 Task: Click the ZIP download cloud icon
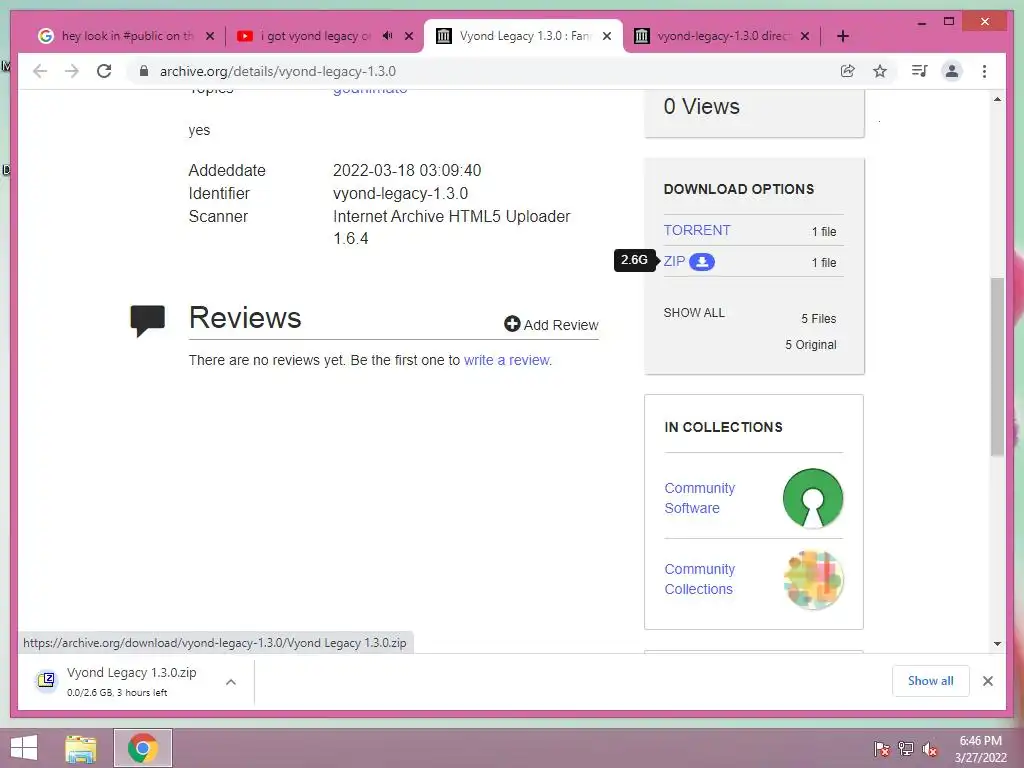[x=702, y=262]
